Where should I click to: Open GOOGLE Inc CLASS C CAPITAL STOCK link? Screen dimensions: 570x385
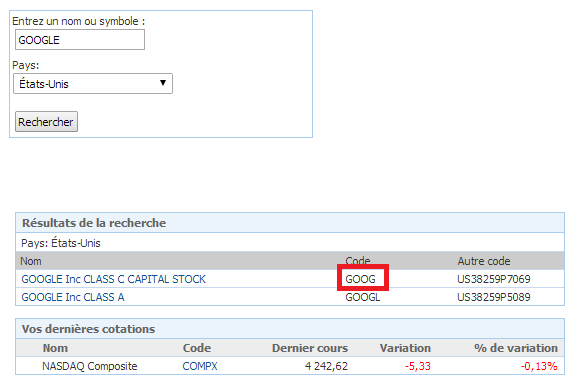pos(113,279)
